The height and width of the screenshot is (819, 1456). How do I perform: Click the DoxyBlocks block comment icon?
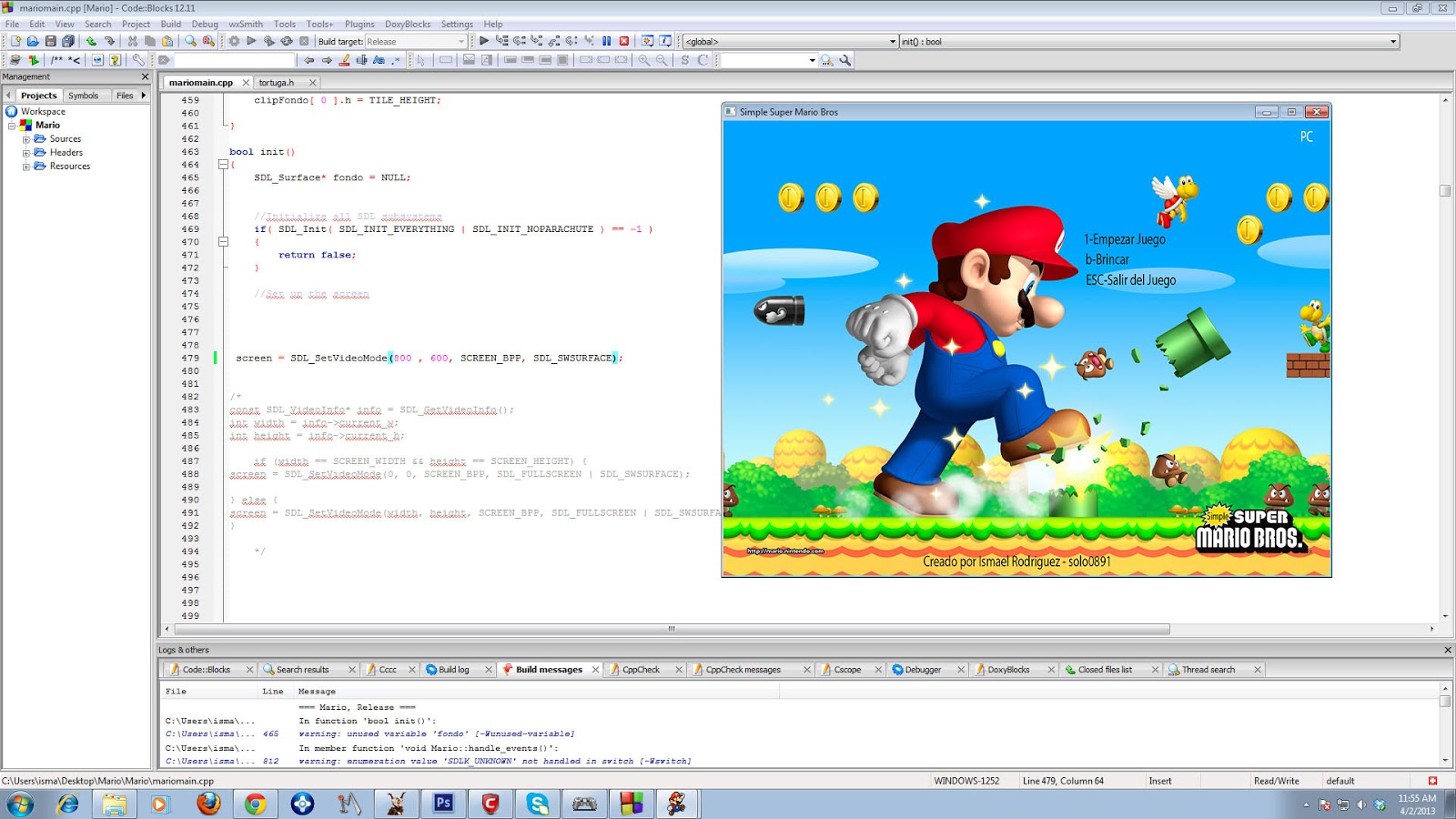56,60
